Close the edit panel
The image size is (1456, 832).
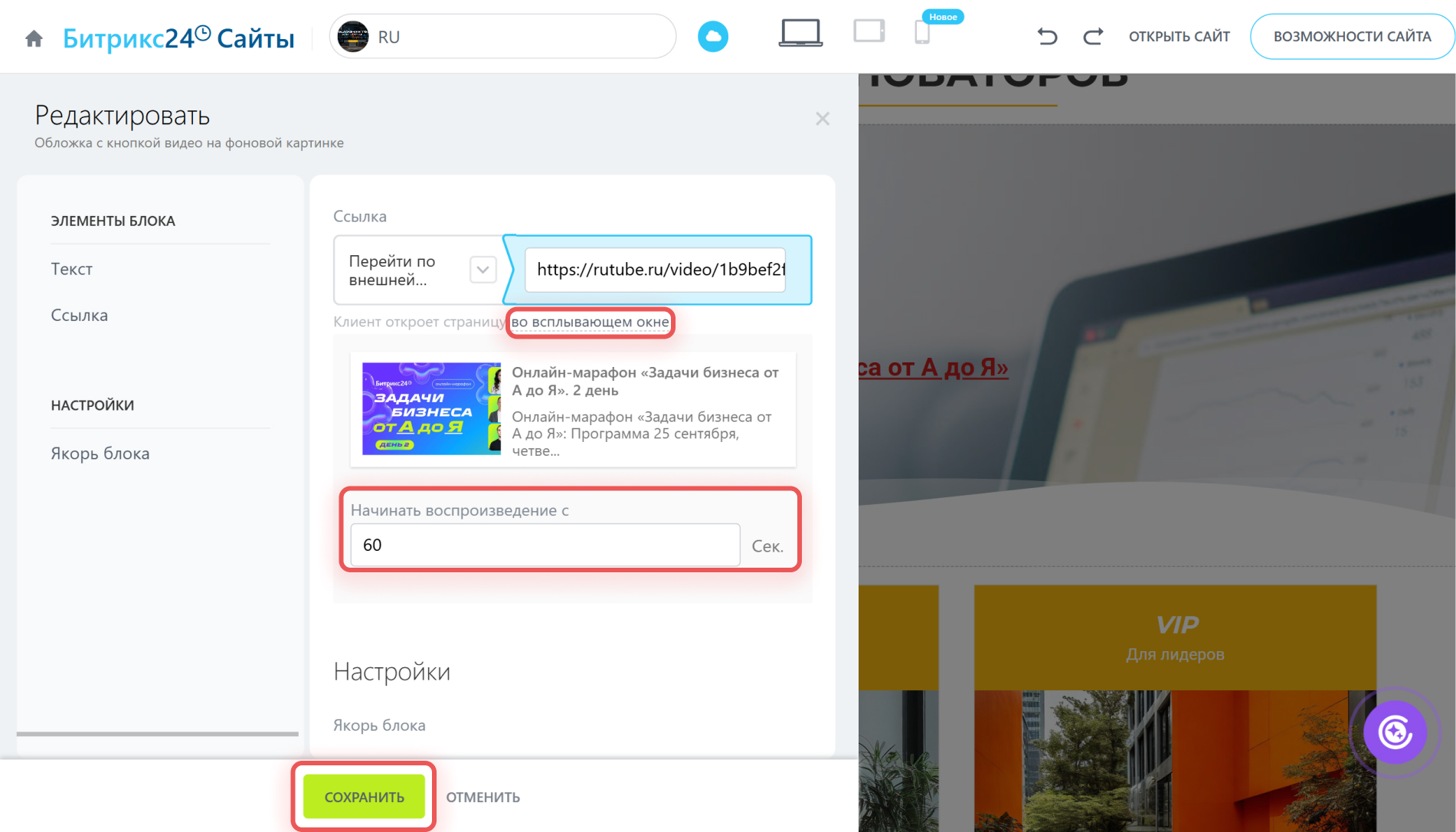(x=822, y=119)
